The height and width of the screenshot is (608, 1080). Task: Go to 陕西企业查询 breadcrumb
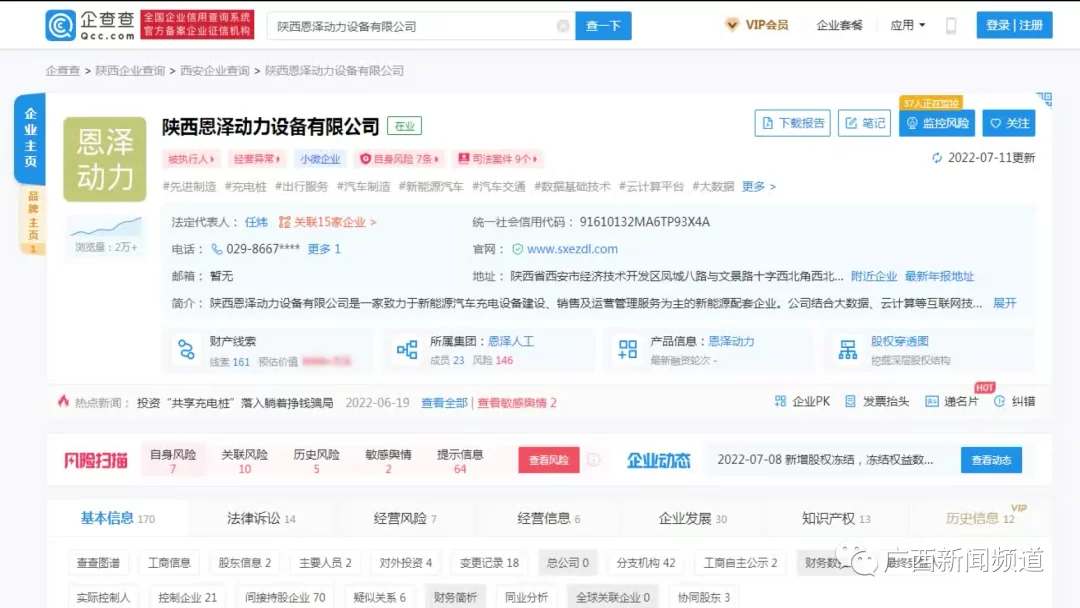(130, 70)
